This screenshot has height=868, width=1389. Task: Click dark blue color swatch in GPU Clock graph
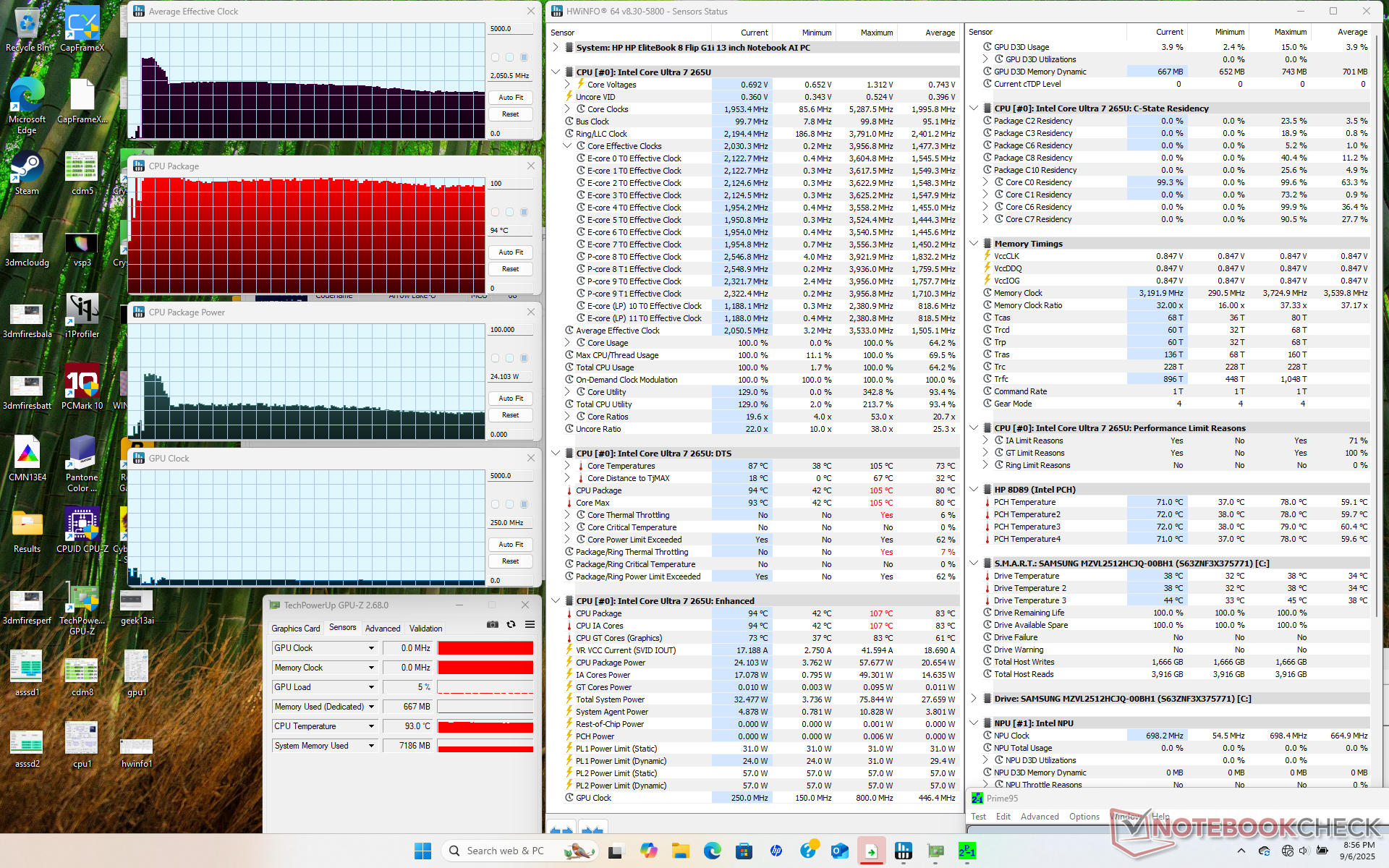(x=524, y=504)
